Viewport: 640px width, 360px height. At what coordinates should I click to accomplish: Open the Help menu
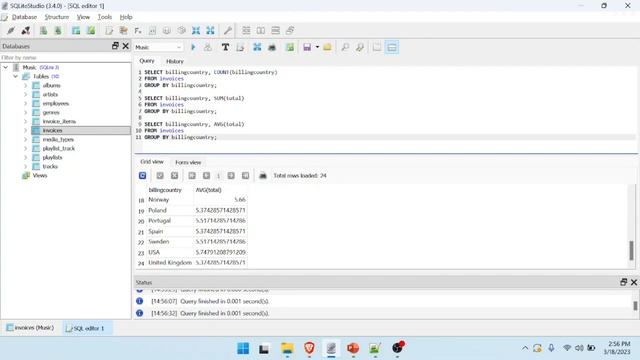pyautogui.click(x=126, y=17)
